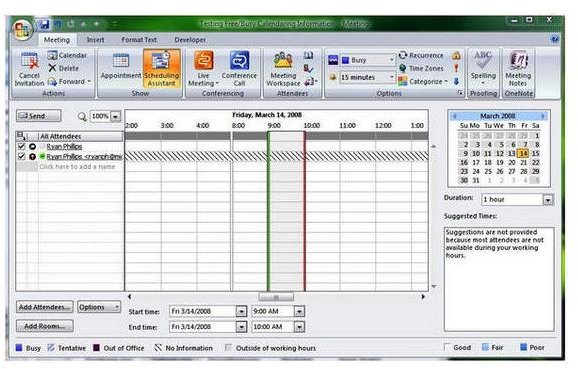Save using the quick access floppy icon
Viewport: 578px width, 369px height.
[x=45, y=25]
